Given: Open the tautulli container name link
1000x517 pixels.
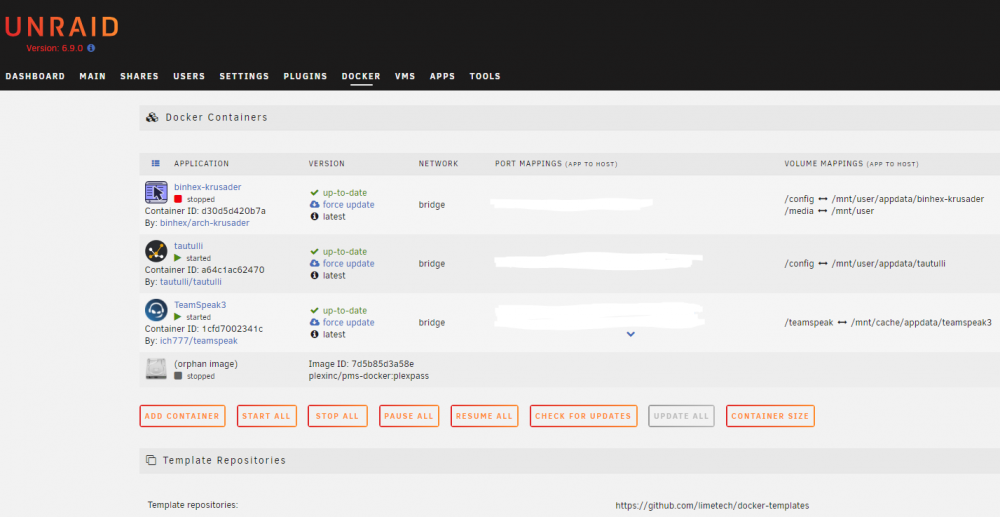Looking at the screenshot, I should tap(188, 246).
